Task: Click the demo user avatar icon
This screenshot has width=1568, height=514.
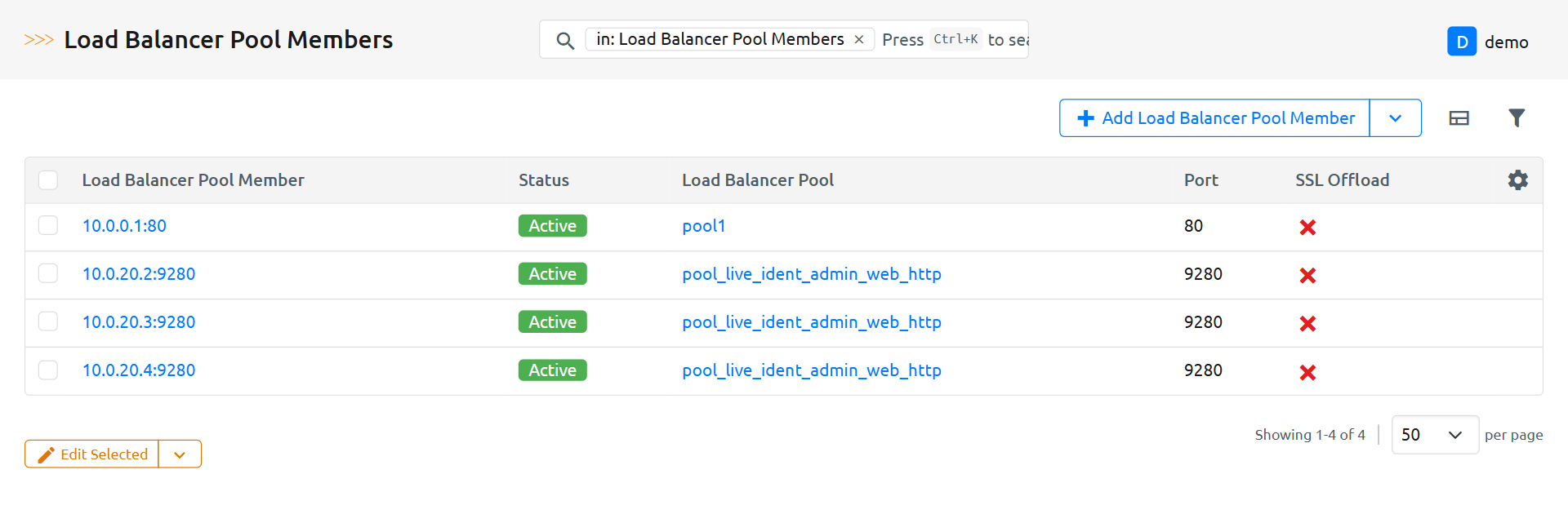Action: [1461, 42]
